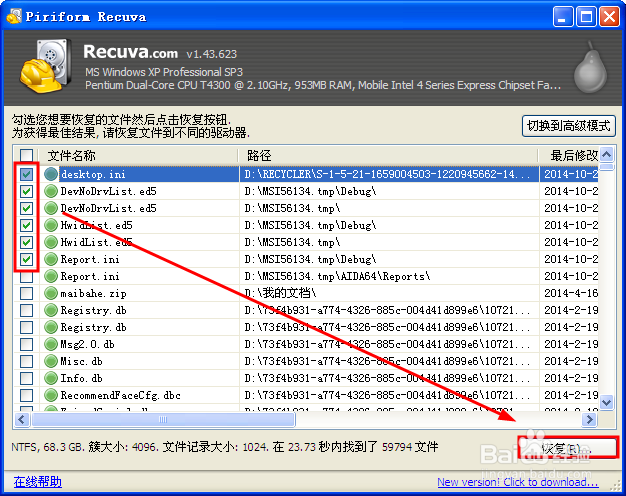Click the Recuva title bar application icon
Image resolution: width=626 pixels, height=496 pixels.
coord(14,16)
